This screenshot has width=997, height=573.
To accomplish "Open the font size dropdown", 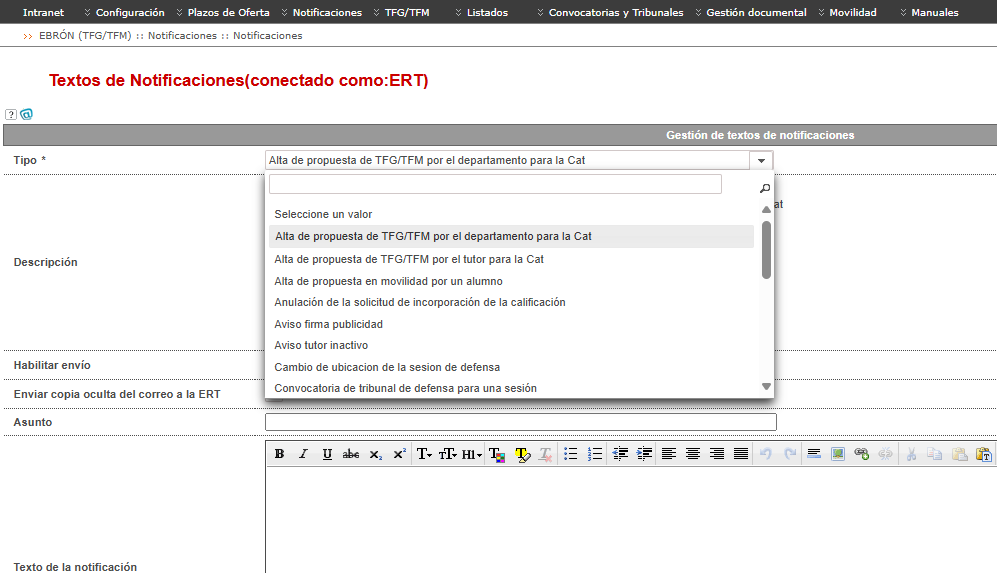I will pyautogui.click(x=448, y=454).
